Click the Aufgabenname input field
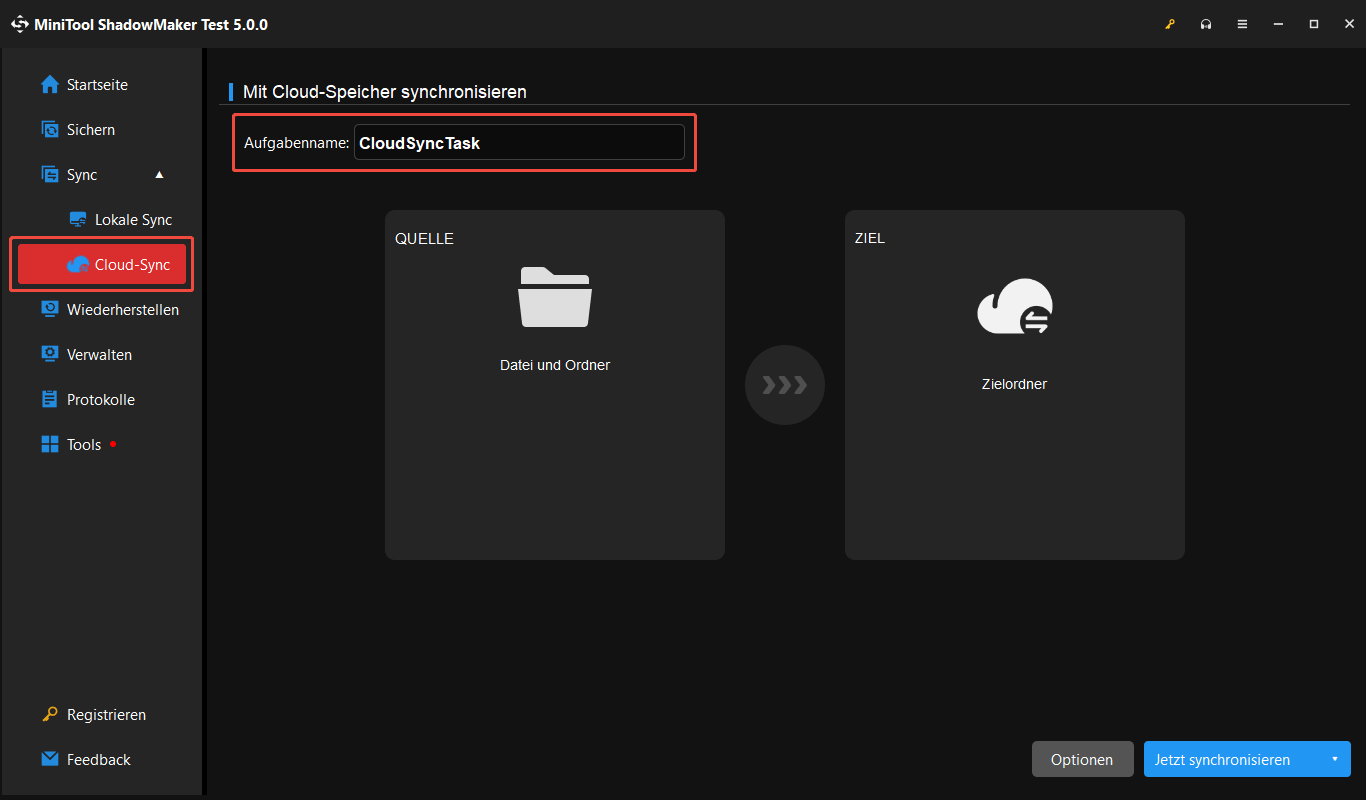Image resolution: width=1366 pixels, height=800 pixels. coord(519,142)
